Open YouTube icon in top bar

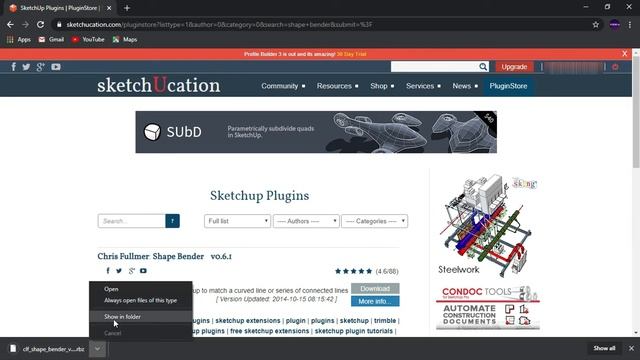coord(56,67)
